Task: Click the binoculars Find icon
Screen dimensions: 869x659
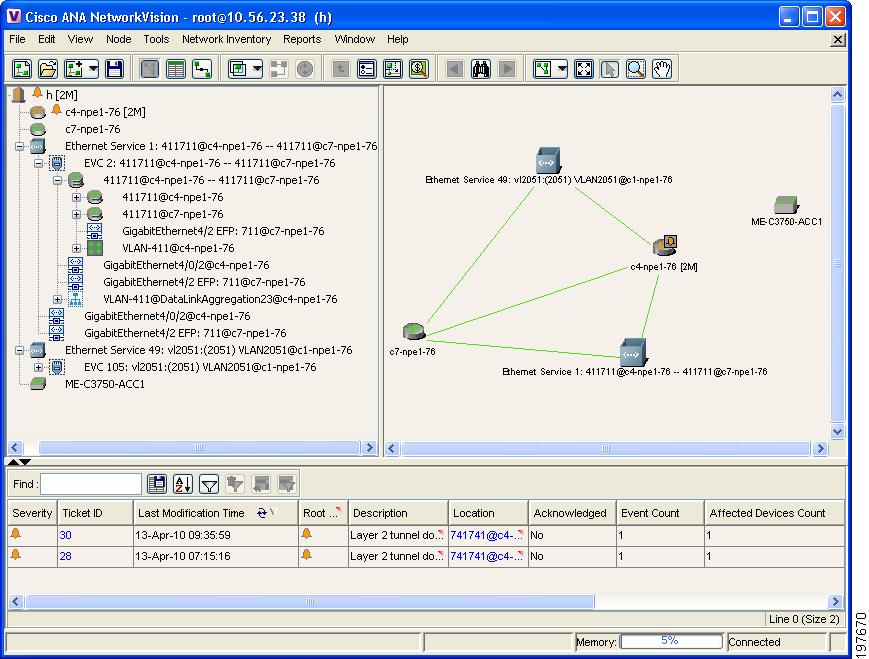Action: pos(480,69)
